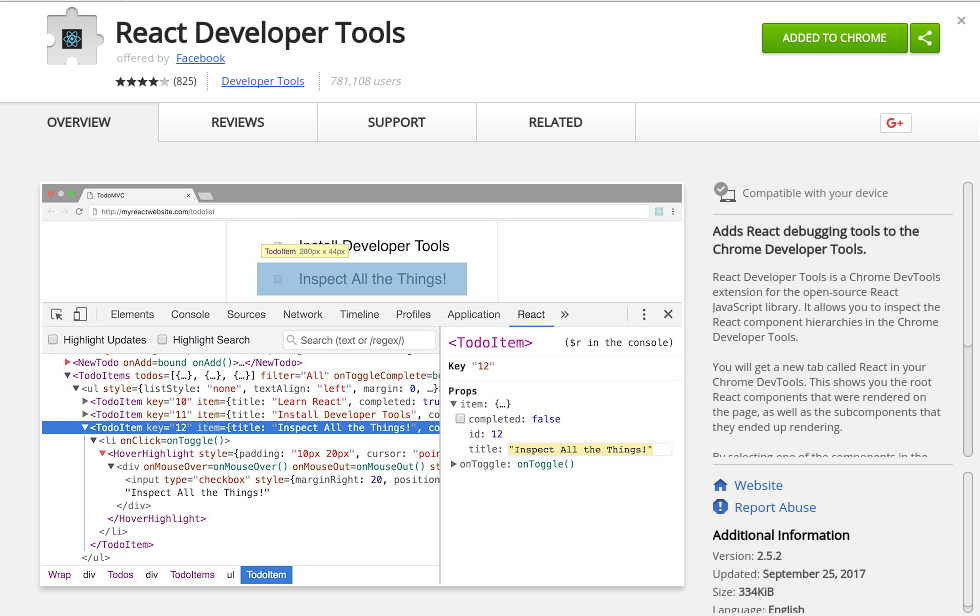Viewport: 980px width, 616px height.
Task: Click the Google+ share button
Action: tap(895, 123)
